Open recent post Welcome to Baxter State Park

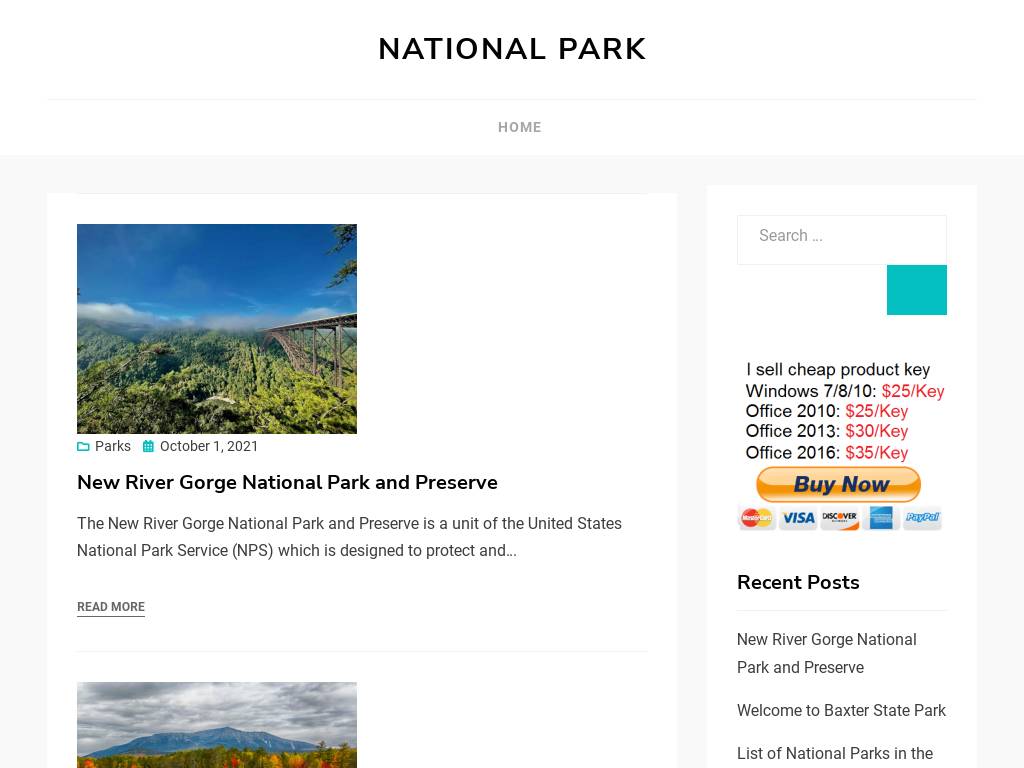tap(841, 710)
